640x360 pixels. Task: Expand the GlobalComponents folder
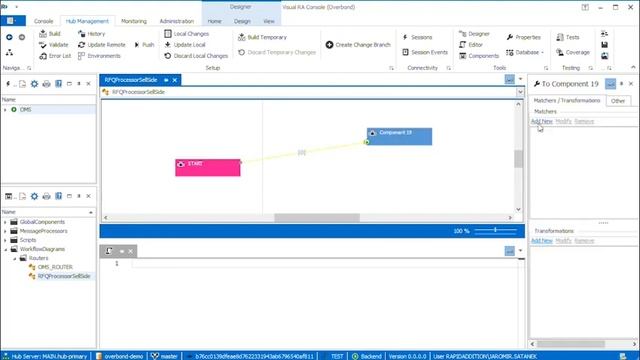5,222
